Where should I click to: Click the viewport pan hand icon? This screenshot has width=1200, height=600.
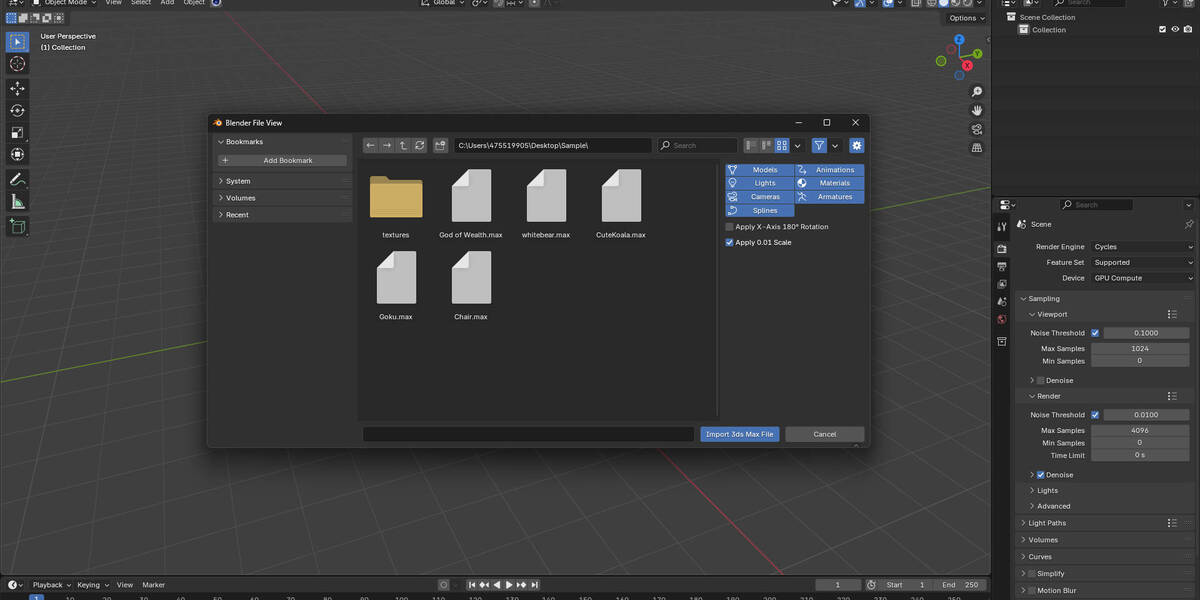click(977, 111)
